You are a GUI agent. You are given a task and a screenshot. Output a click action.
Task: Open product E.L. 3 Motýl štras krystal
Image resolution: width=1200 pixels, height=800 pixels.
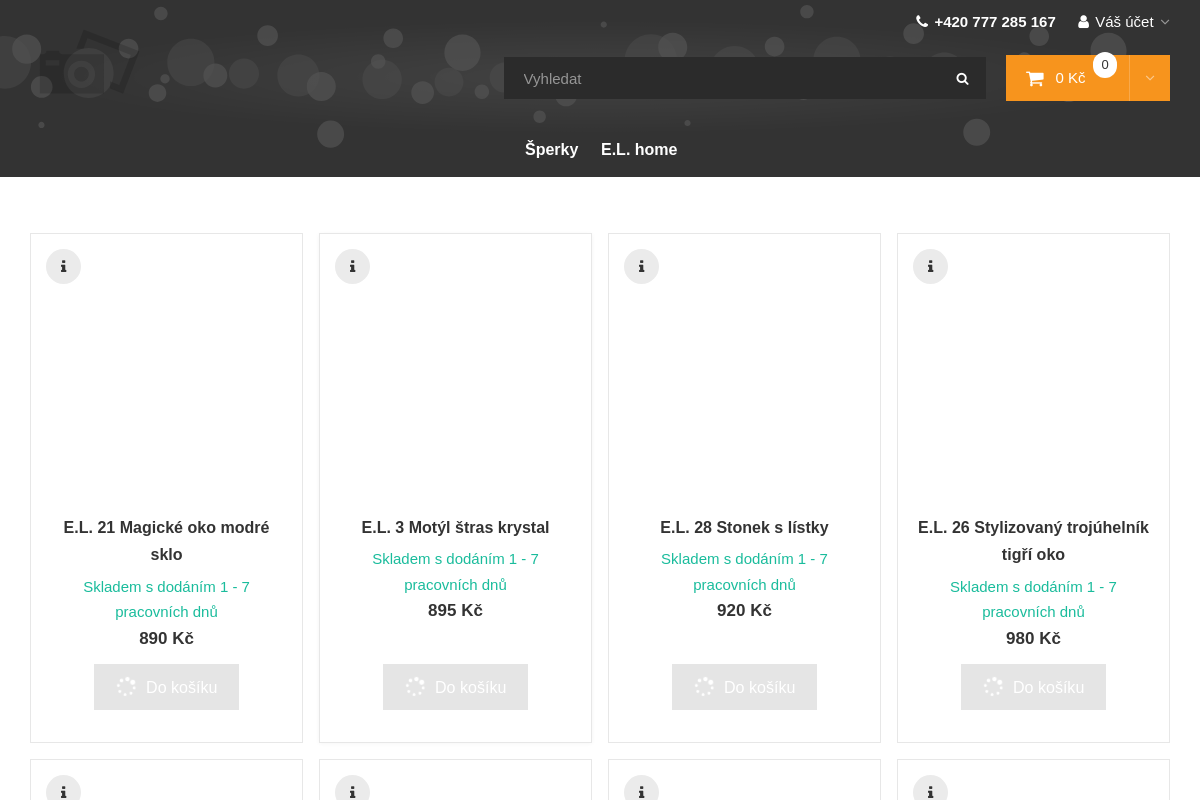tap(455, 527)
